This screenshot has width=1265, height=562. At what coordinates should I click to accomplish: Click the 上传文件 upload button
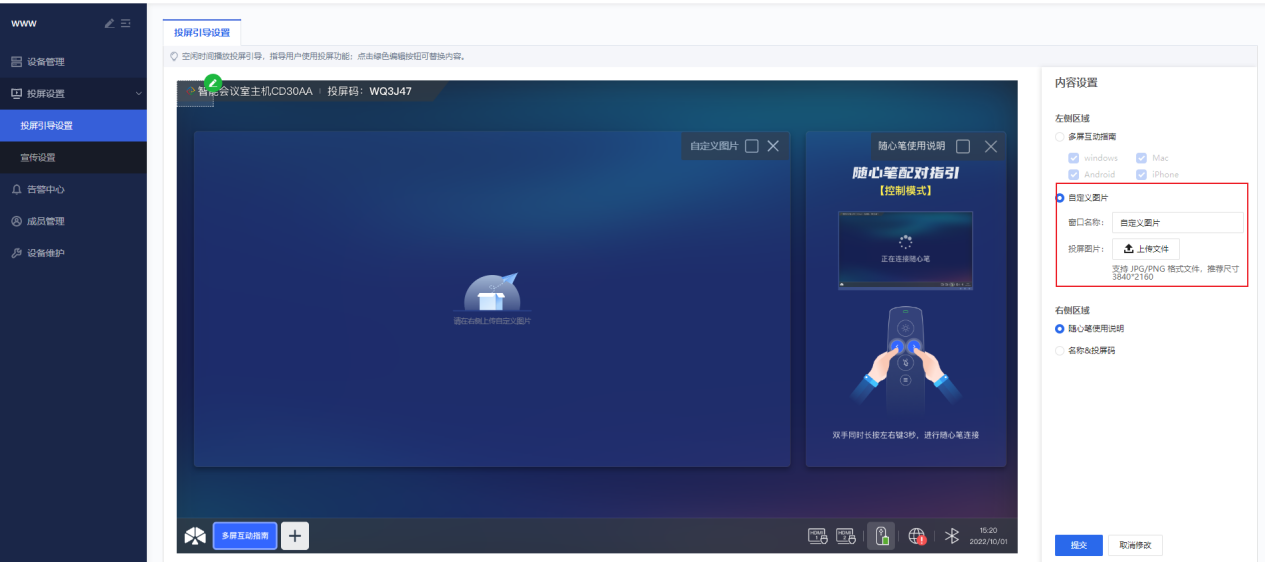pyautogui.click(x=1146, y=249)
